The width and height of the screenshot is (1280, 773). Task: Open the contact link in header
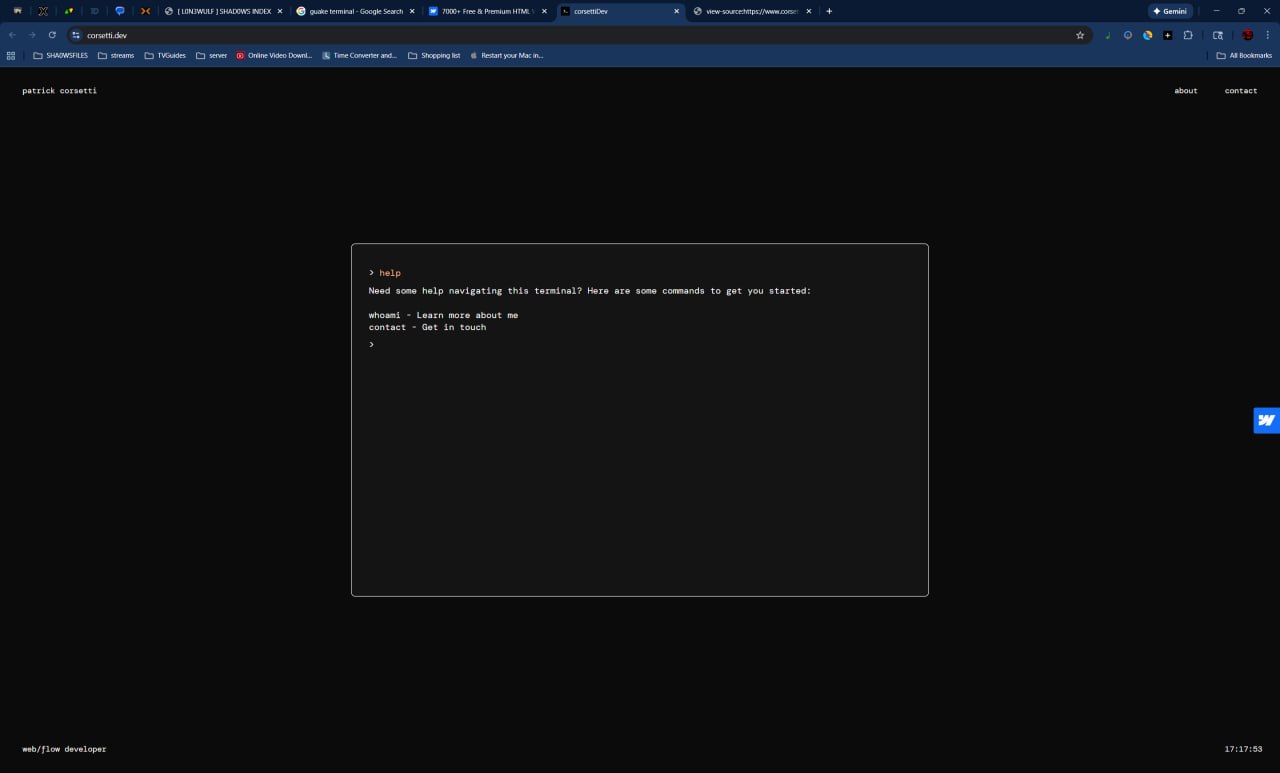coord(1240,91)
